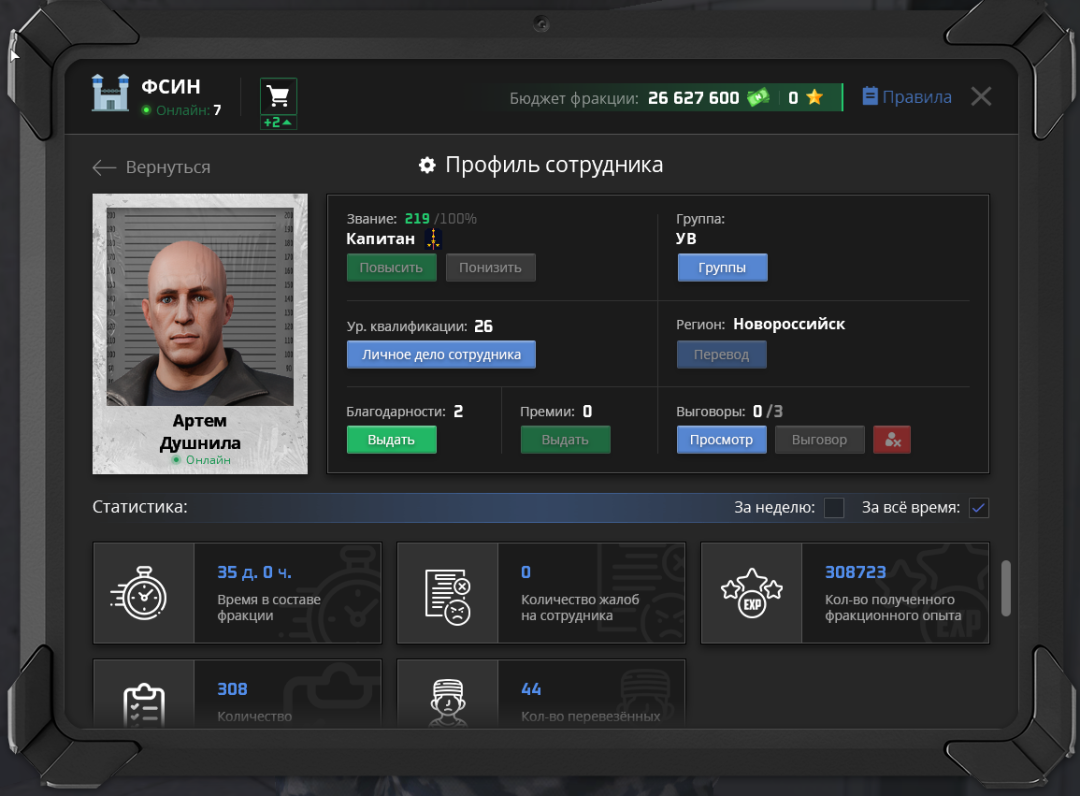Click the EXP stars experience icon
This screenshot has height=796, width=1080.
click(751, 594)
